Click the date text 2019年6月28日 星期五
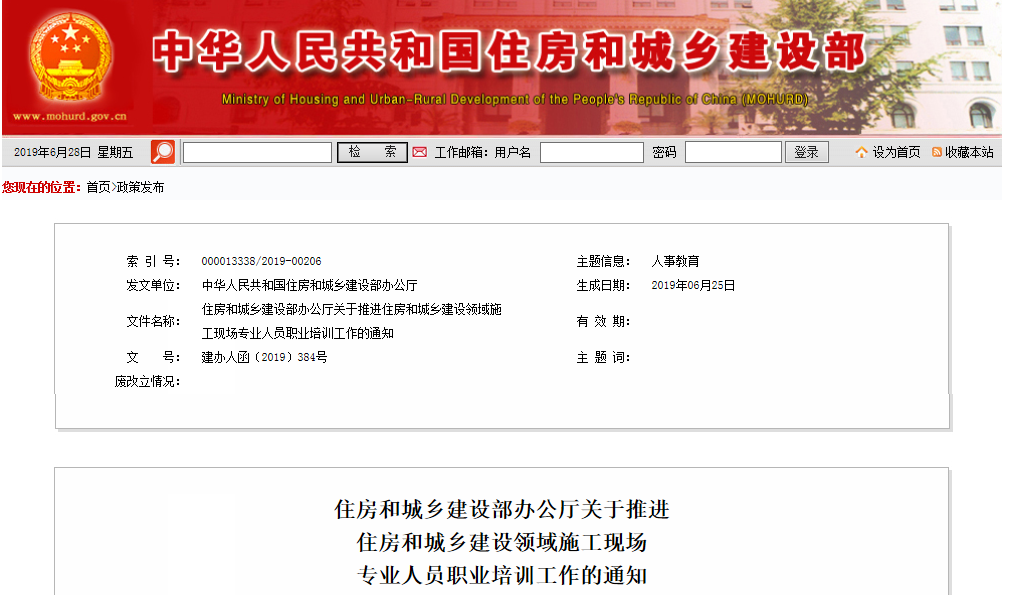Screen dimensions: 1021x595 coord(73,152)
